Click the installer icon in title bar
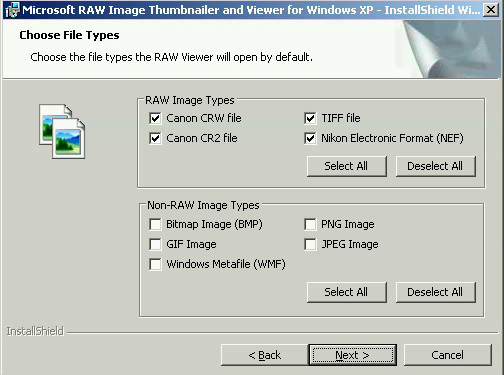The image size is (504, 375). (x=13, y=10)
